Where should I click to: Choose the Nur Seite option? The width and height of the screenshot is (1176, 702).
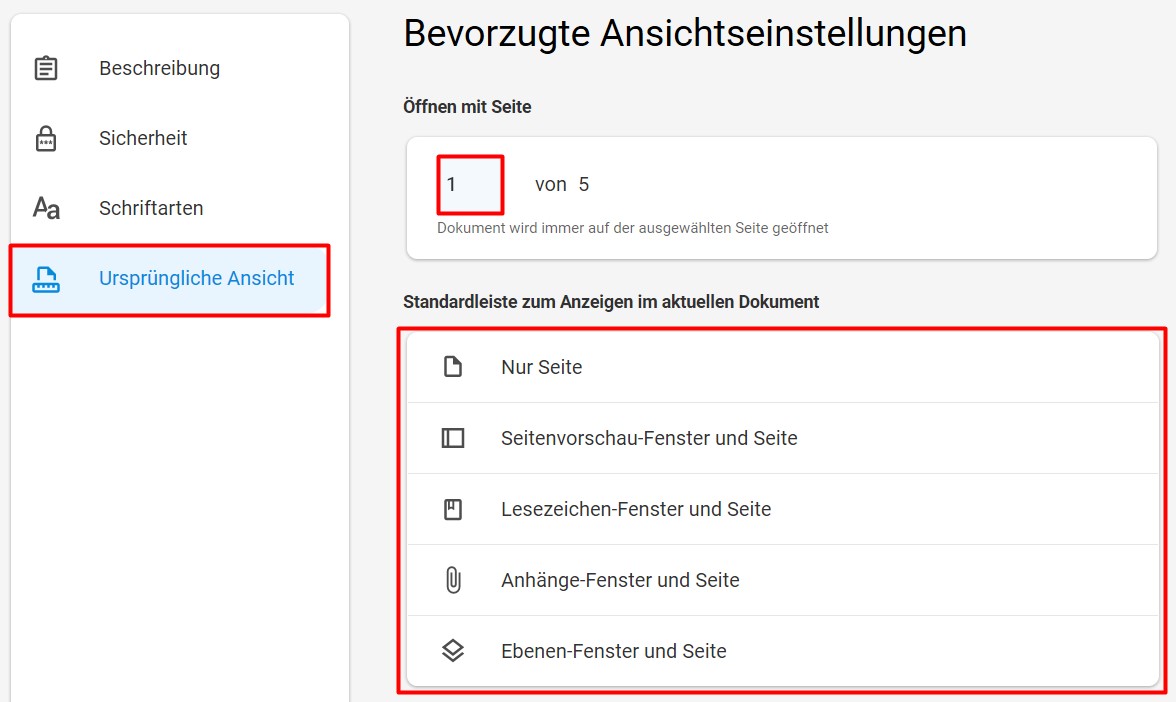(782, 368)
